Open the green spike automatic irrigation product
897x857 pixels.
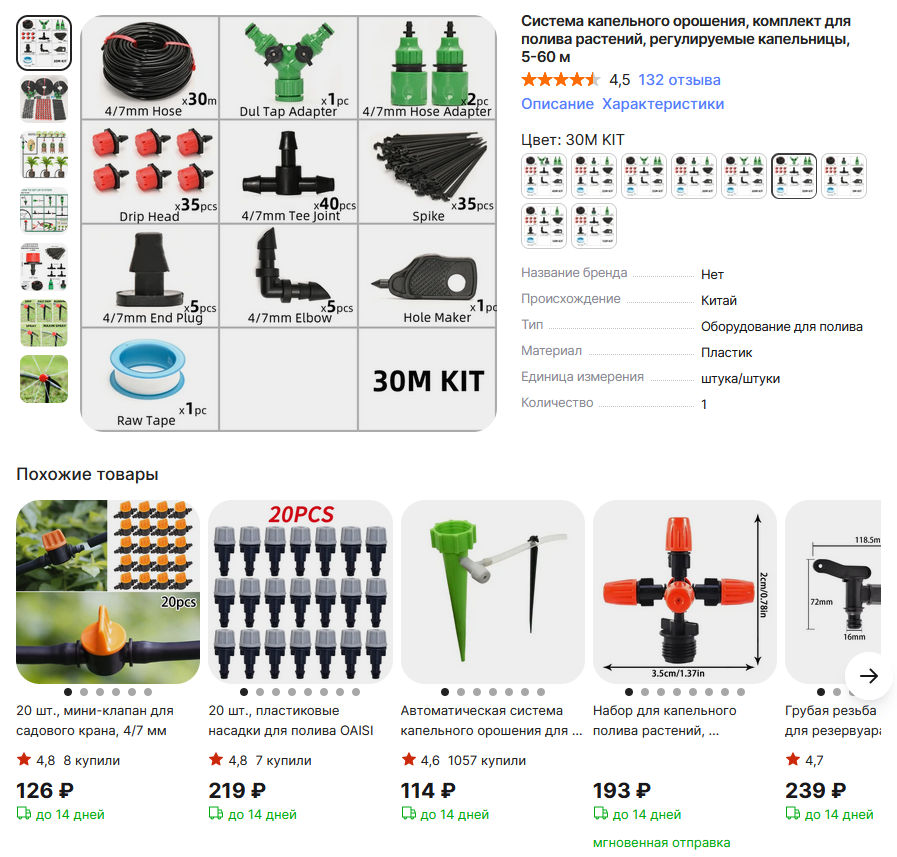pos(493,592)
